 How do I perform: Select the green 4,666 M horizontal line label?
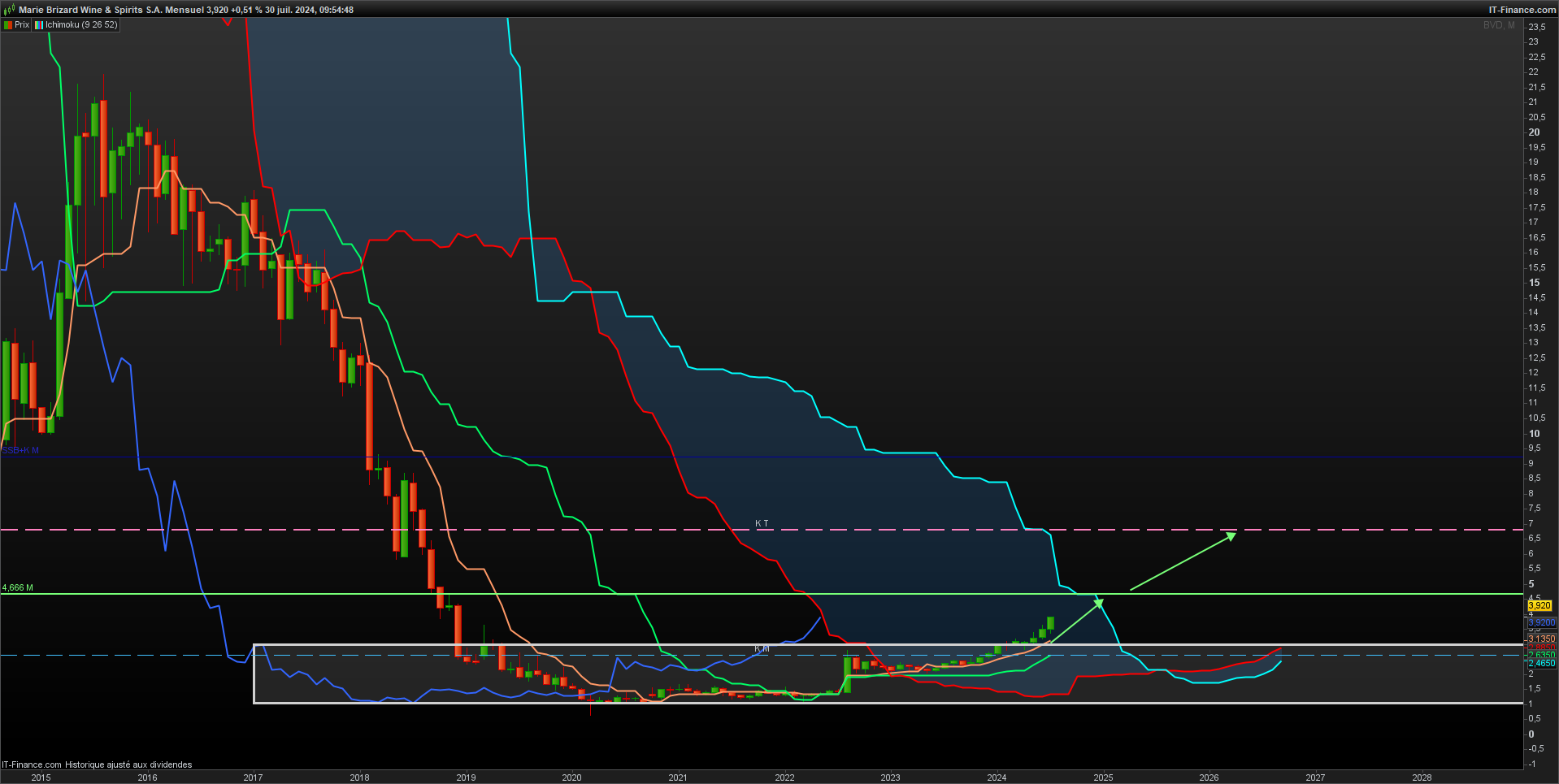coord(18,587)
